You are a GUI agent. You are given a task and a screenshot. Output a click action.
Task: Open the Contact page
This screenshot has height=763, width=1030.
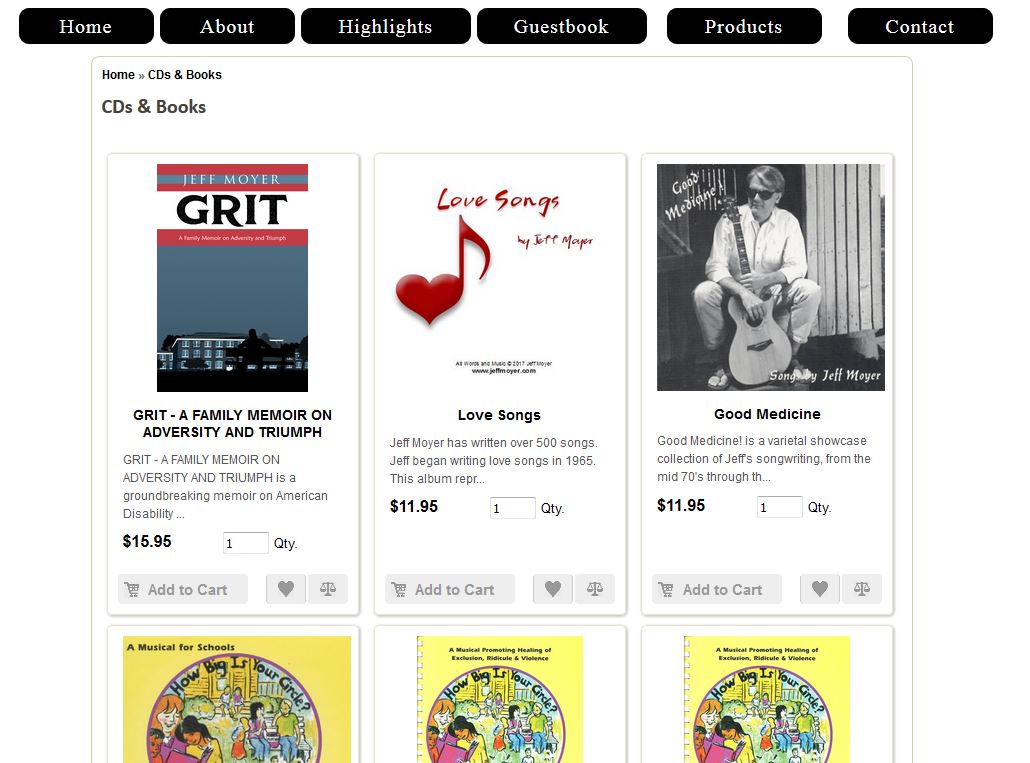coord(920,26)
